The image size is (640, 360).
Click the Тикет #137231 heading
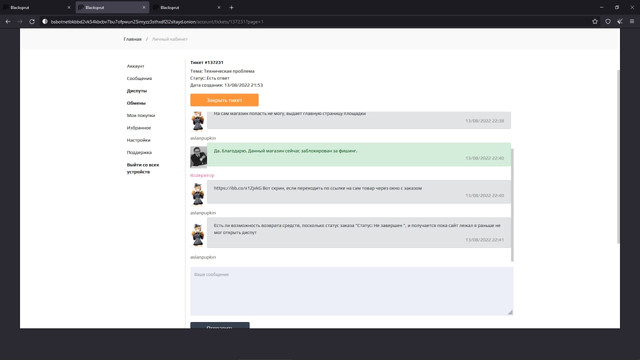pos(207,62)
